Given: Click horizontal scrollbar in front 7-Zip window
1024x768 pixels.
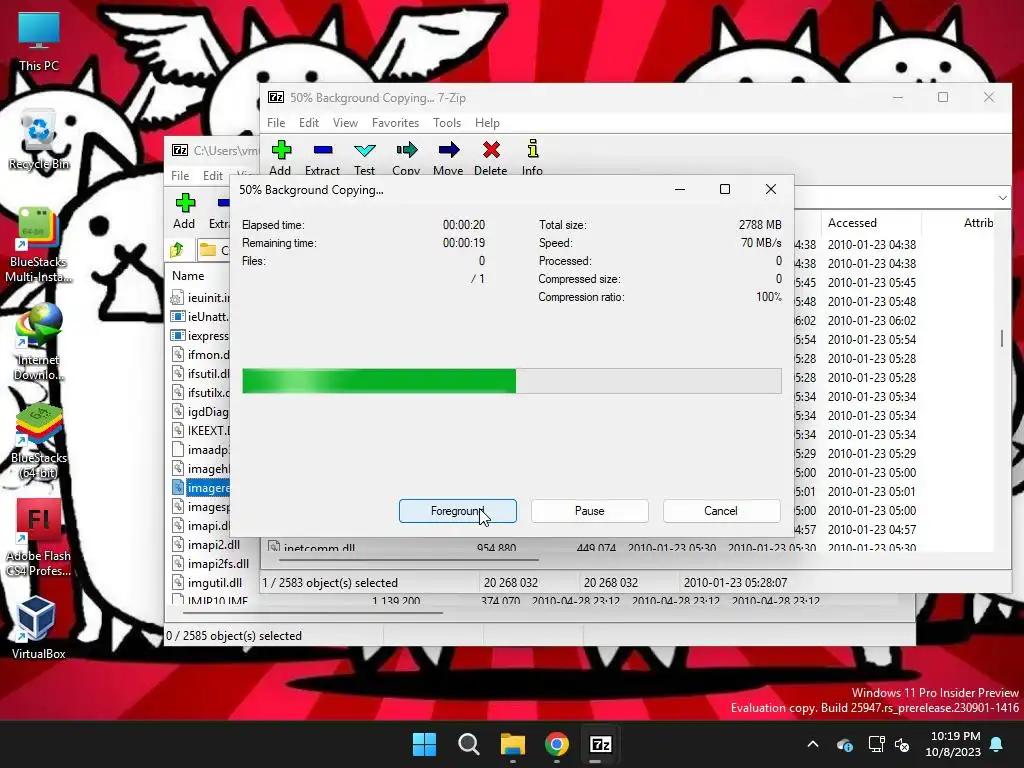Looking at the screenshot, I should tap(409, 560).
